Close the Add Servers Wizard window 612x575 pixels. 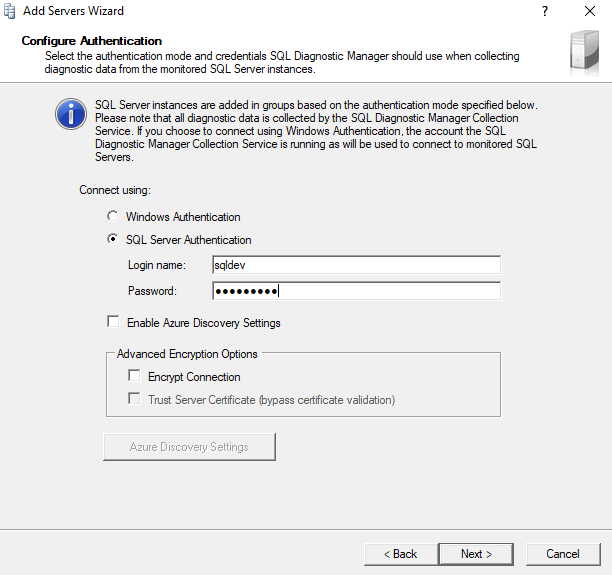click(x=590, y=11)
